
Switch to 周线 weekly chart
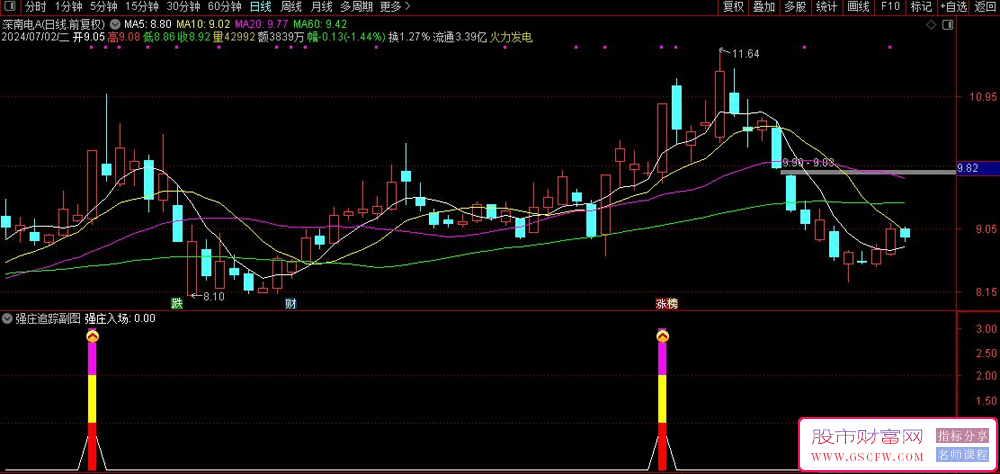291,7
